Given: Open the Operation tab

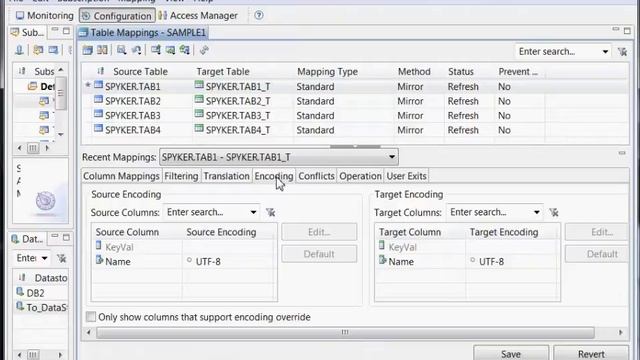Looking at the screenshot, I should 360,176.
